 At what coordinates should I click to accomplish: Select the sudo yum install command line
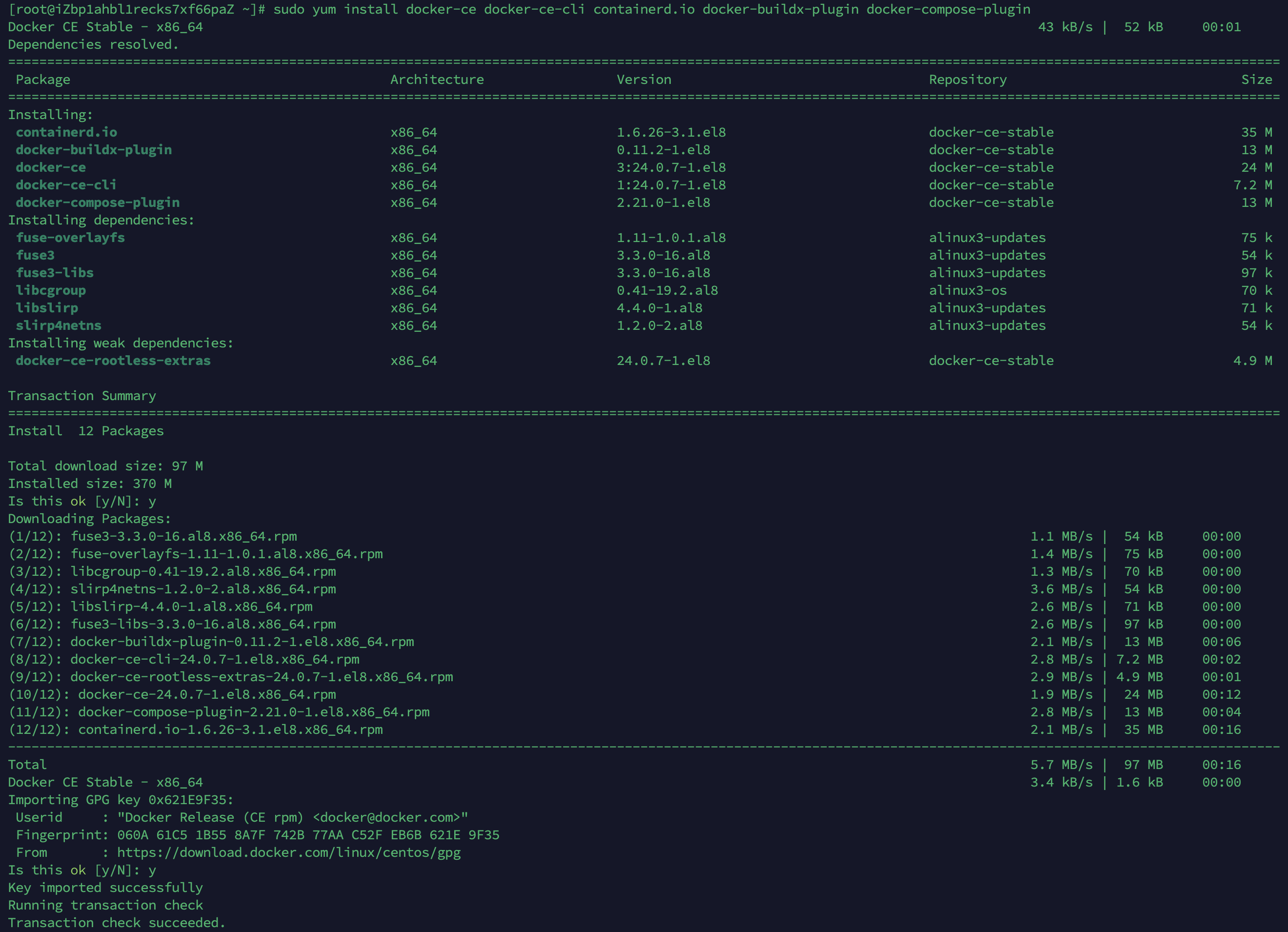point(653,9)
